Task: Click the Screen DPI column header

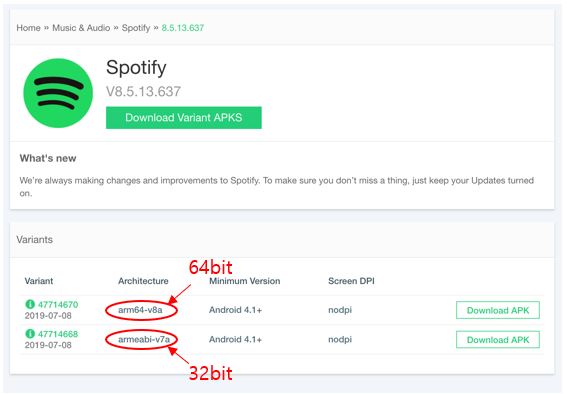Action: coord(351,281)
